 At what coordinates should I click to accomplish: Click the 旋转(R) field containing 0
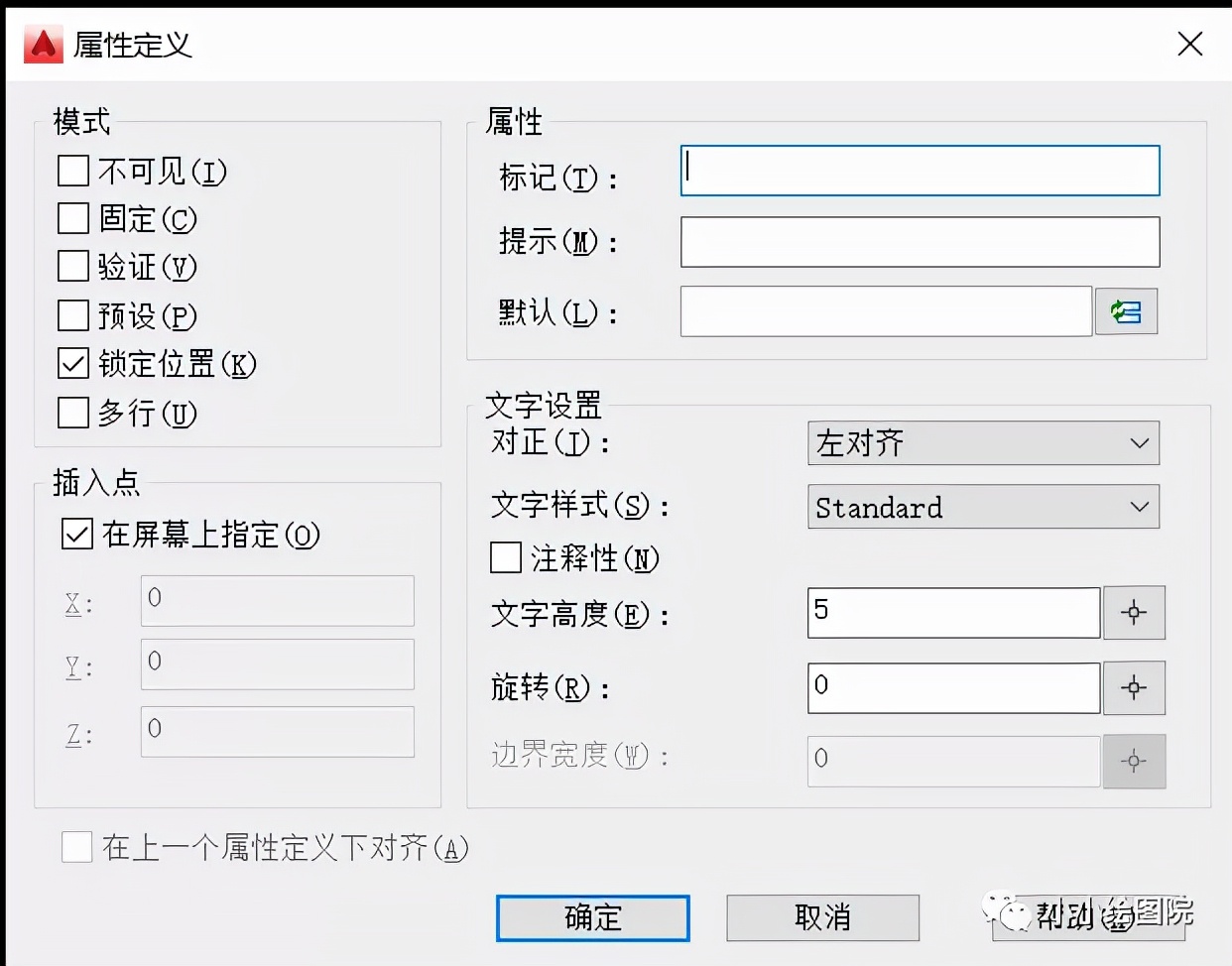(x=954, y=688)
